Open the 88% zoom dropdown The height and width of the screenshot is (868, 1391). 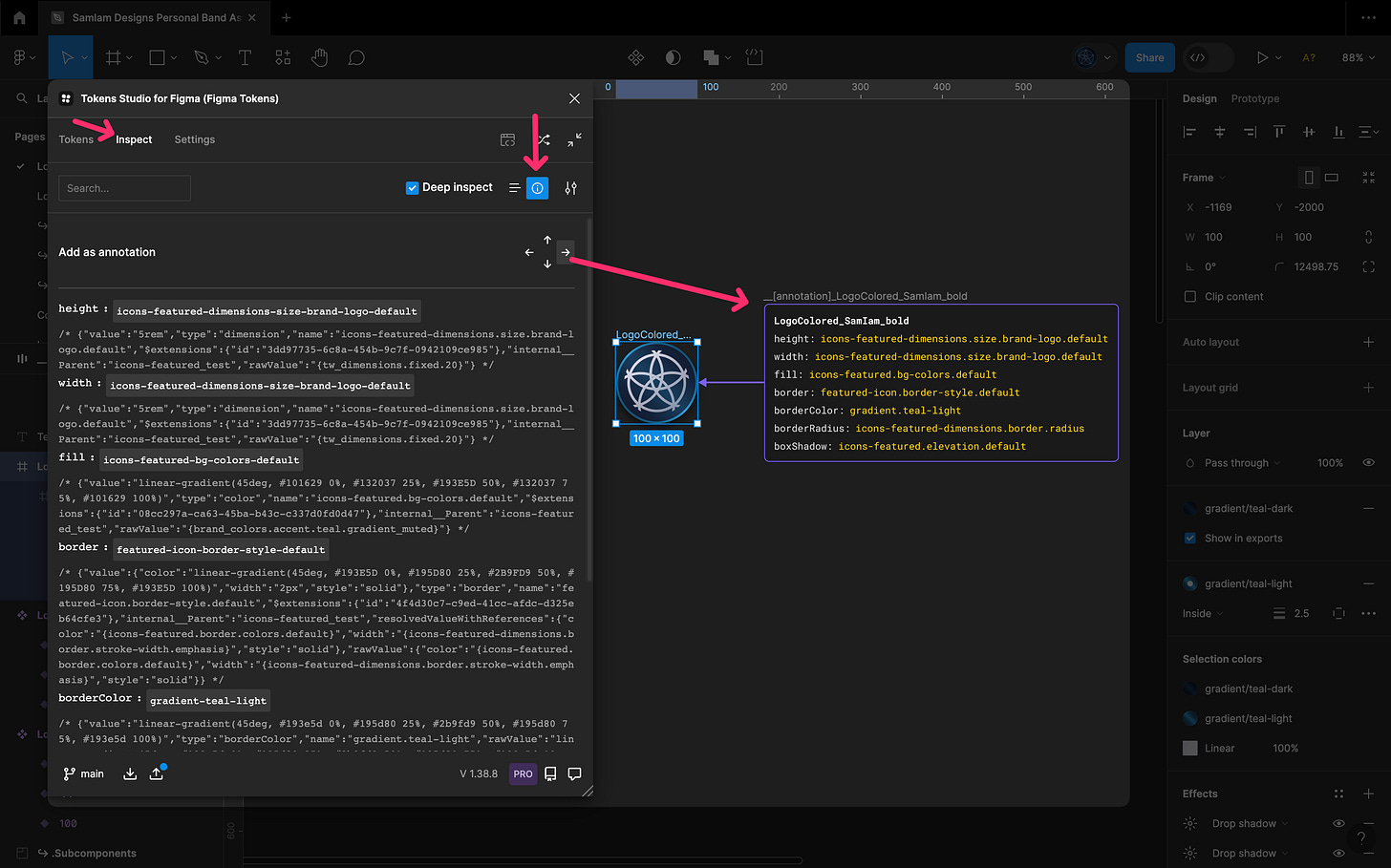[1359, 57]
